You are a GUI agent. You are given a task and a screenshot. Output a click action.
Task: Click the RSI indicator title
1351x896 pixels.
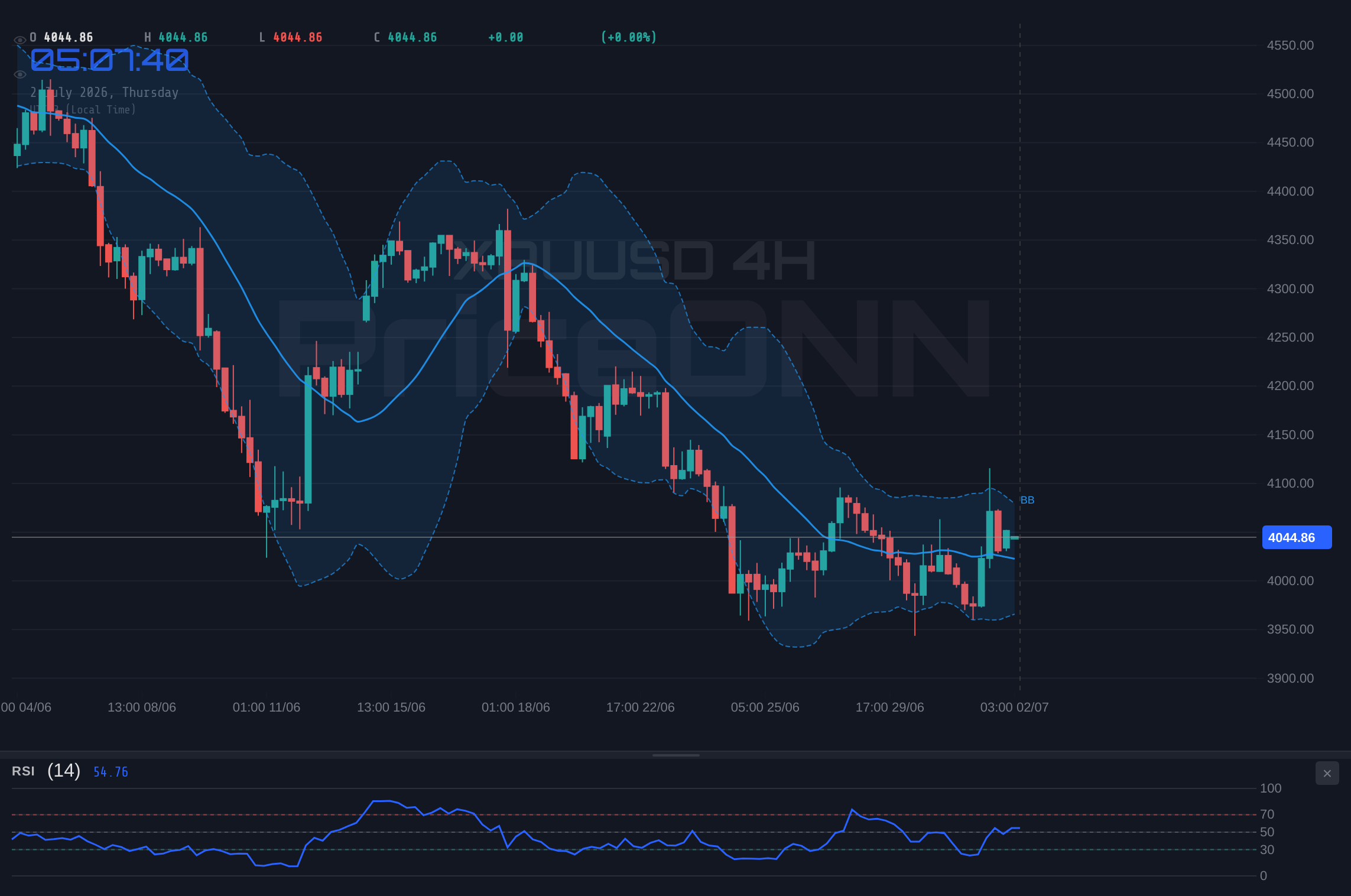23,771
